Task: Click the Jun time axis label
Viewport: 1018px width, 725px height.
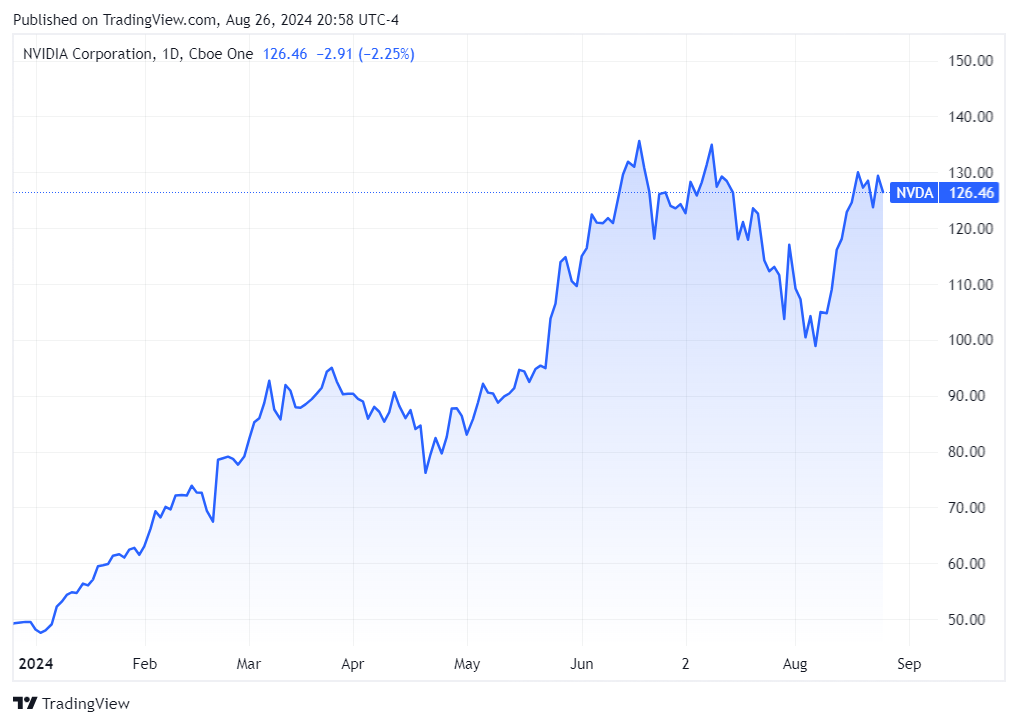Action: click(582, 664)
